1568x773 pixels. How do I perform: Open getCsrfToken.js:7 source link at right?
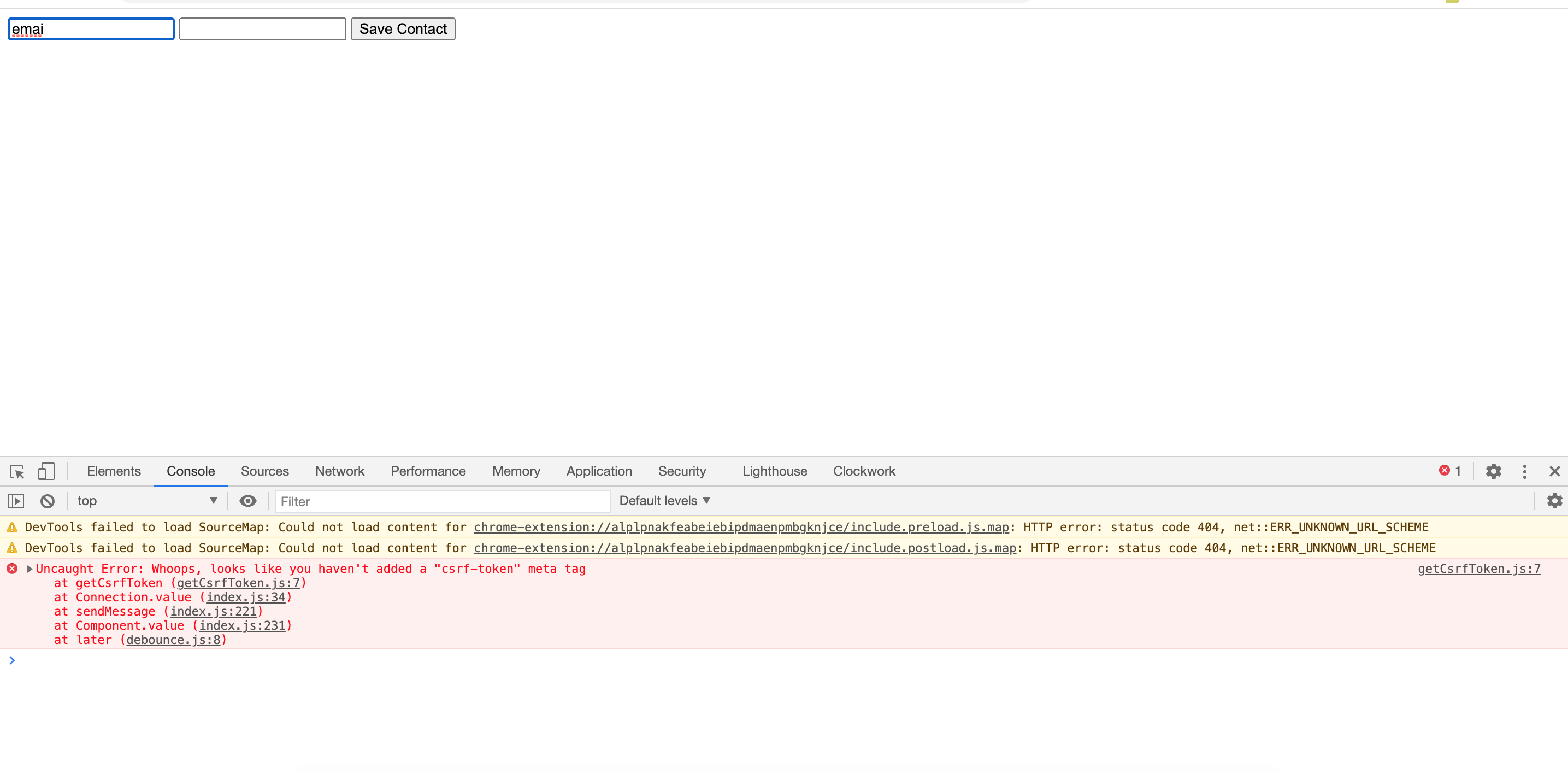tap(1479, 569)
